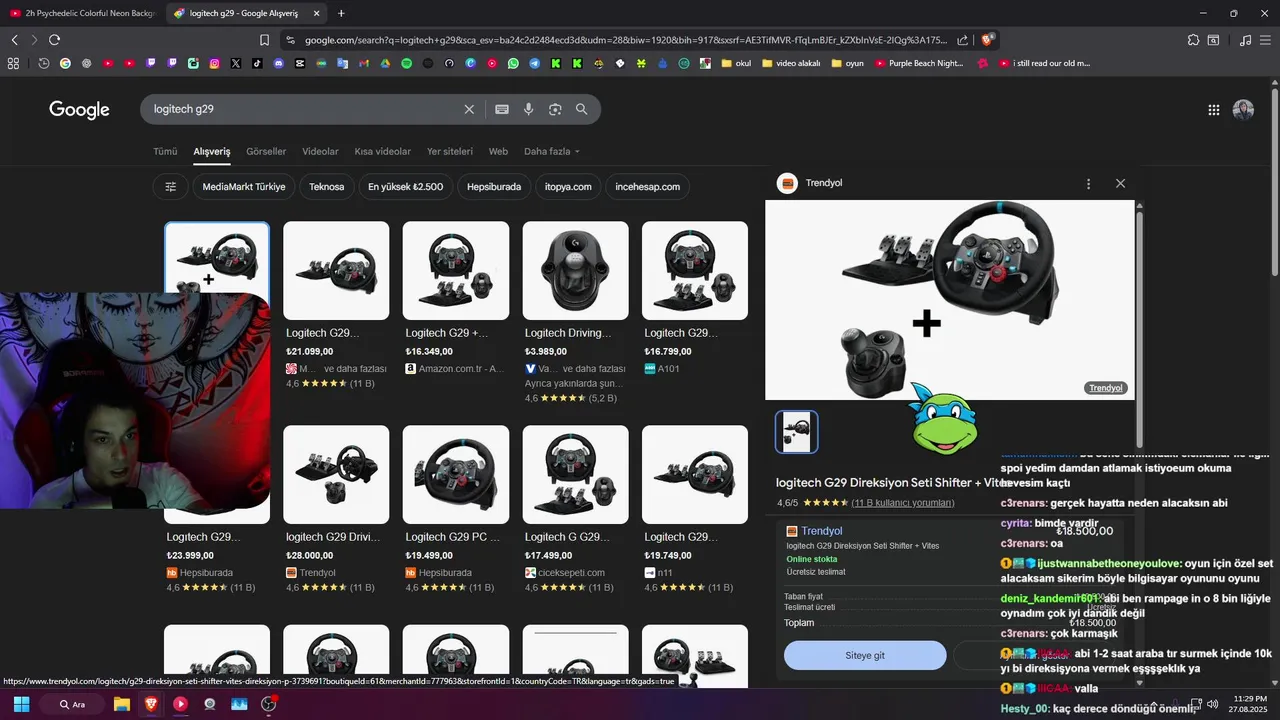
Task: Switch to the Tümü search tab
Action: point(165,152)
